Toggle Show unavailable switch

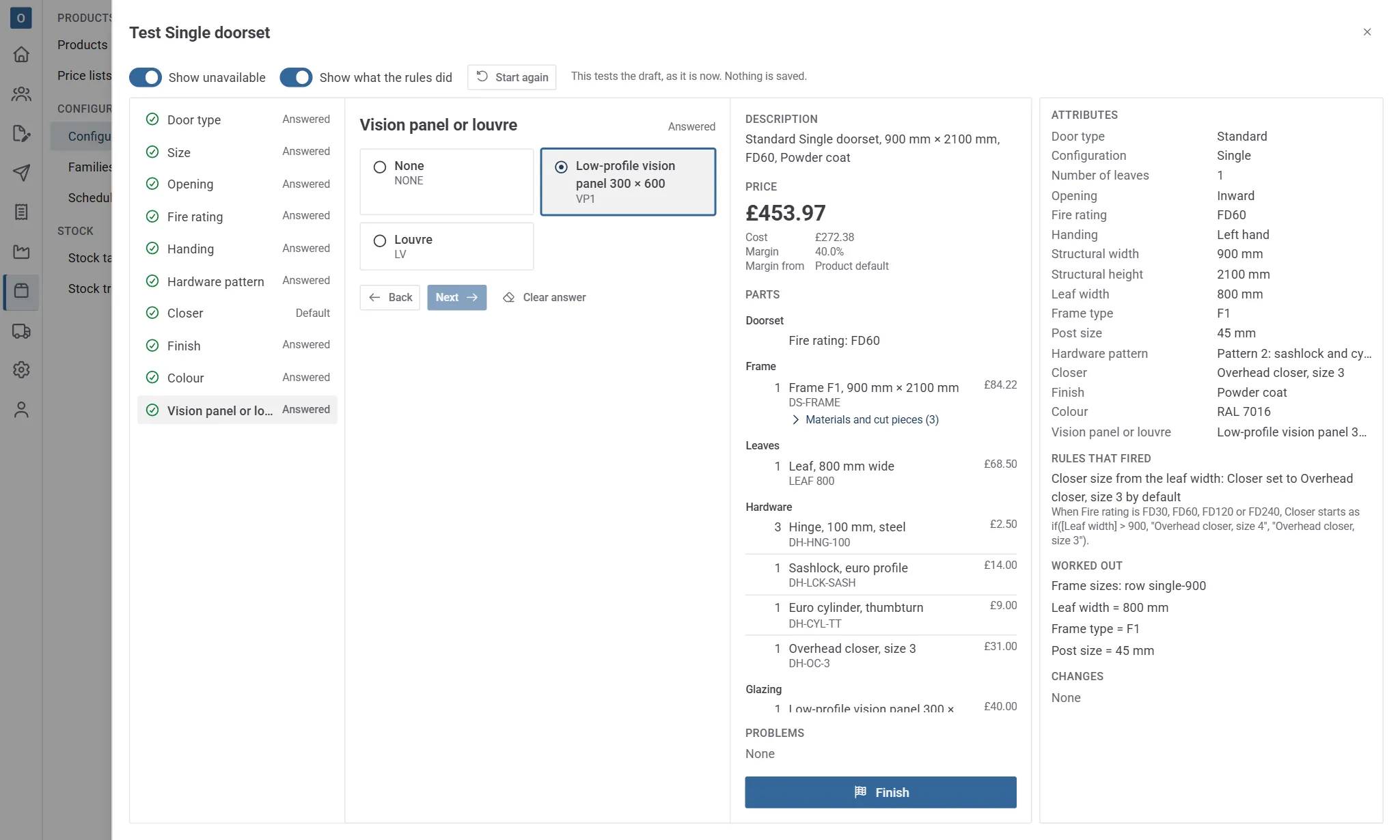146,77
